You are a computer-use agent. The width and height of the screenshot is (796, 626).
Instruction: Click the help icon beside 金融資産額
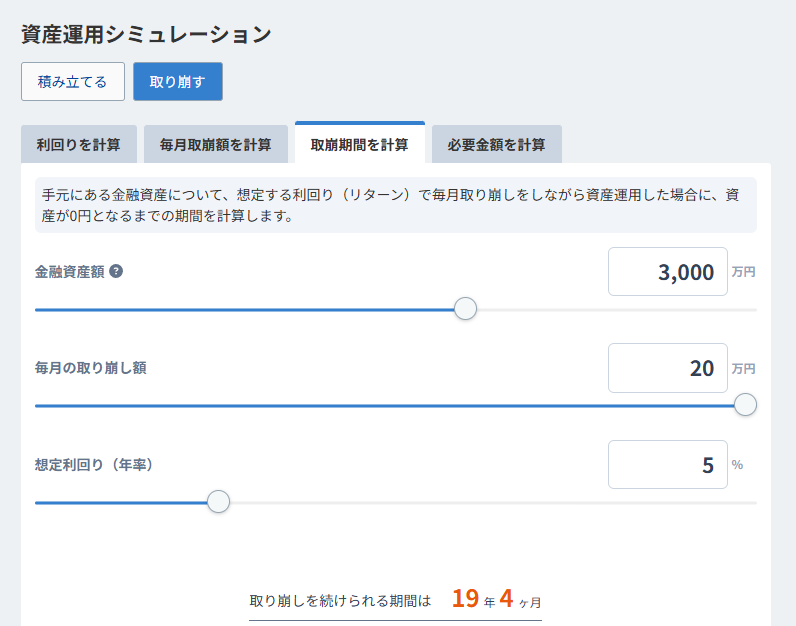[116, 271]
